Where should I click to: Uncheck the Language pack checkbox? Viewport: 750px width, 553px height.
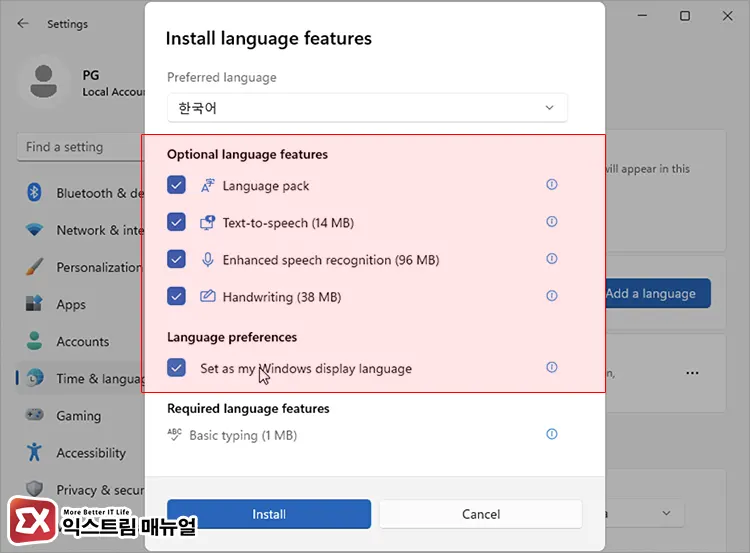(177, 185)
